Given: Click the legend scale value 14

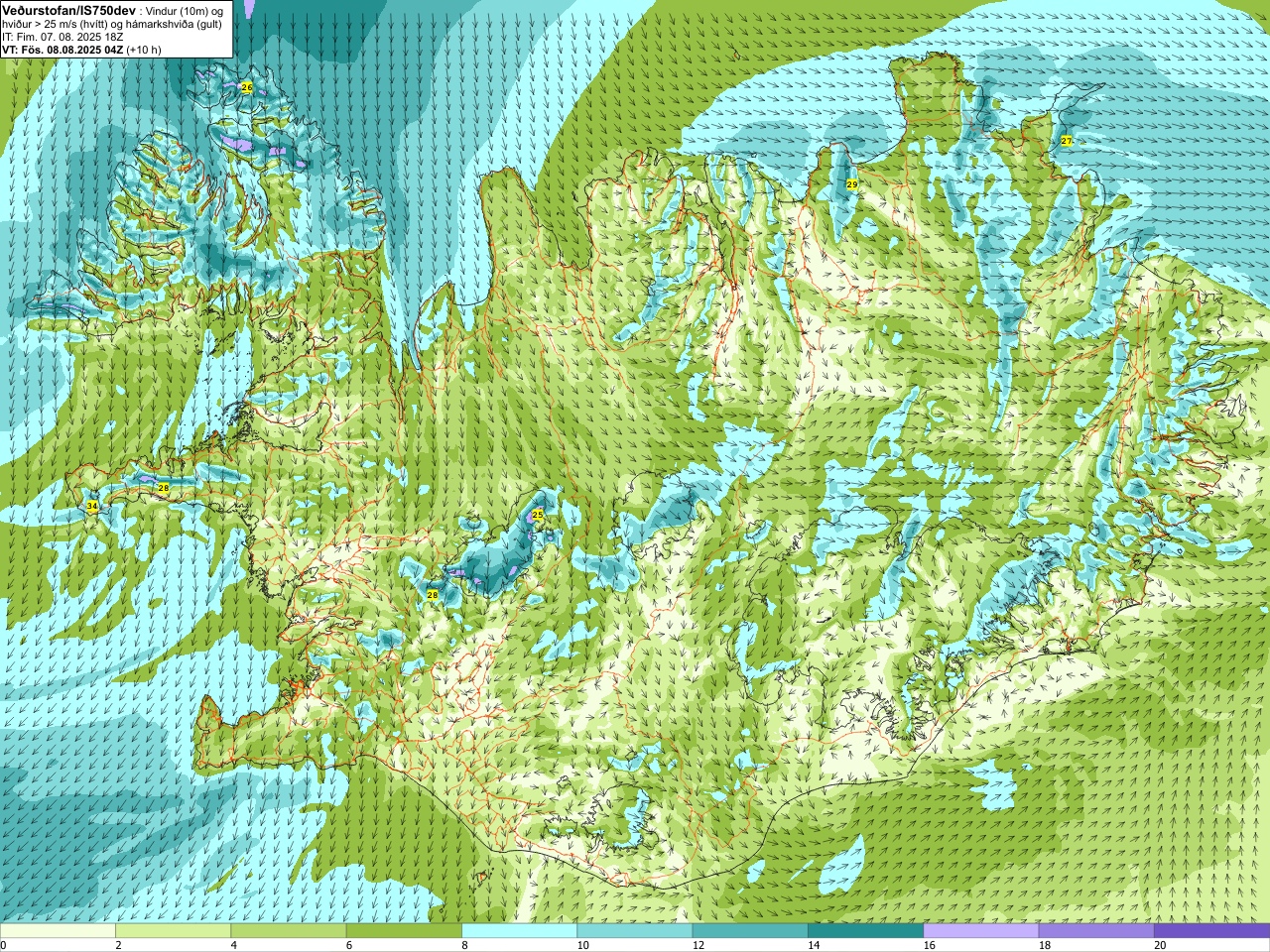Looking at the screenshot, I should [x=813, y=945].
